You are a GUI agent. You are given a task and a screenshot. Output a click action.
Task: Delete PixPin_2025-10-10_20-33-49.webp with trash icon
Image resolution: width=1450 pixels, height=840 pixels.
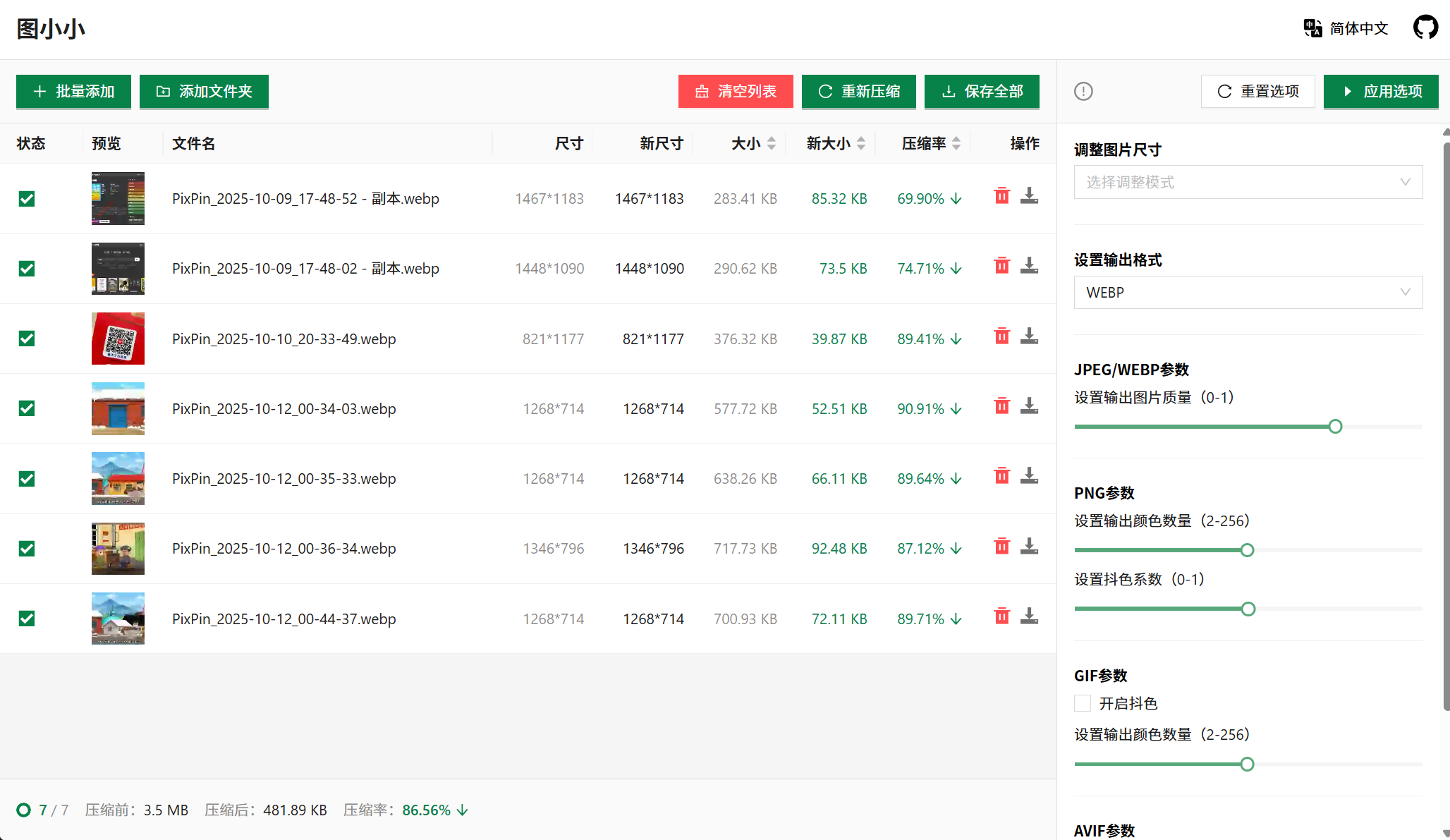coord(1001,336)
